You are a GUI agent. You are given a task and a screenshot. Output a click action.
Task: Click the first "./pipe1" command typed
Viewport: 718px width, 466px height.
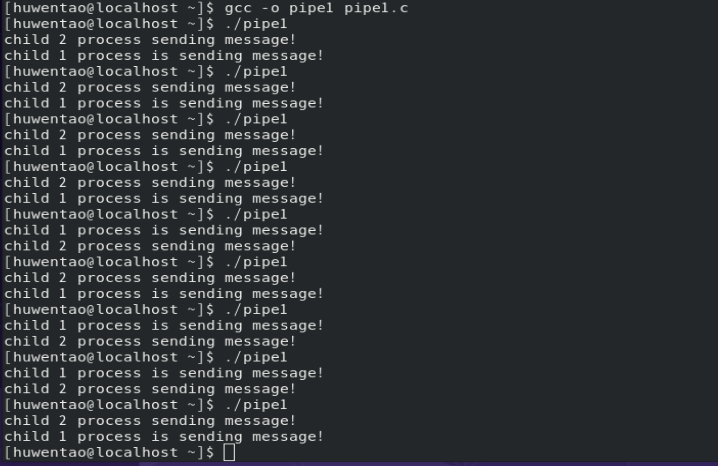pyautogui.click(x=256, y=23)
